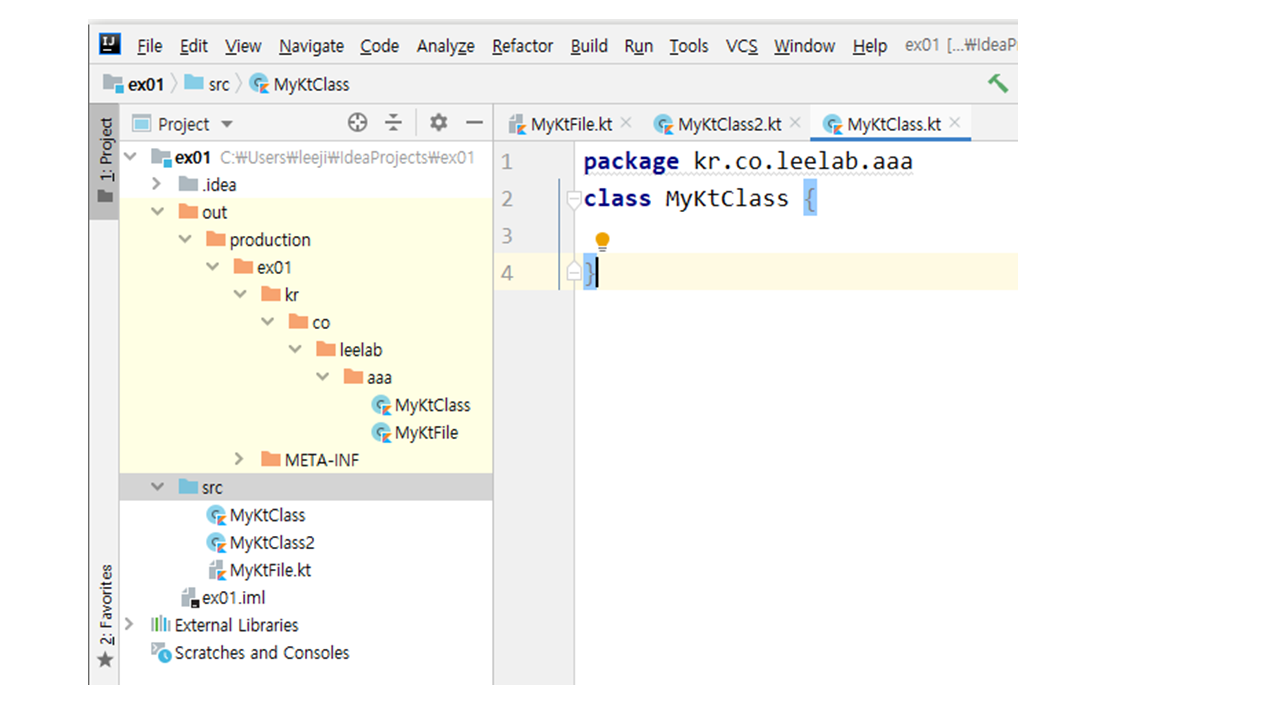1280x720 pixels.
Task: Toggle the 2: Favorites tool window button
Action: coord(105,615)
